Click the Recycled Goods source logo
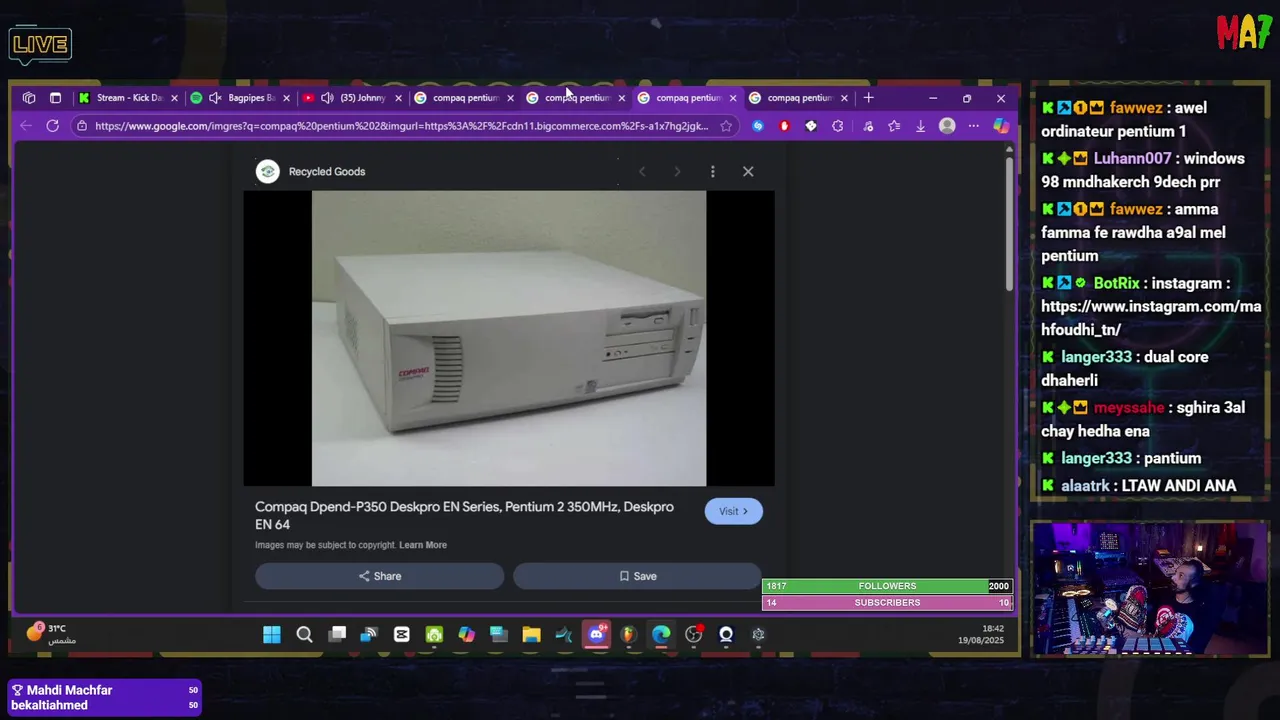 (267, 171)
